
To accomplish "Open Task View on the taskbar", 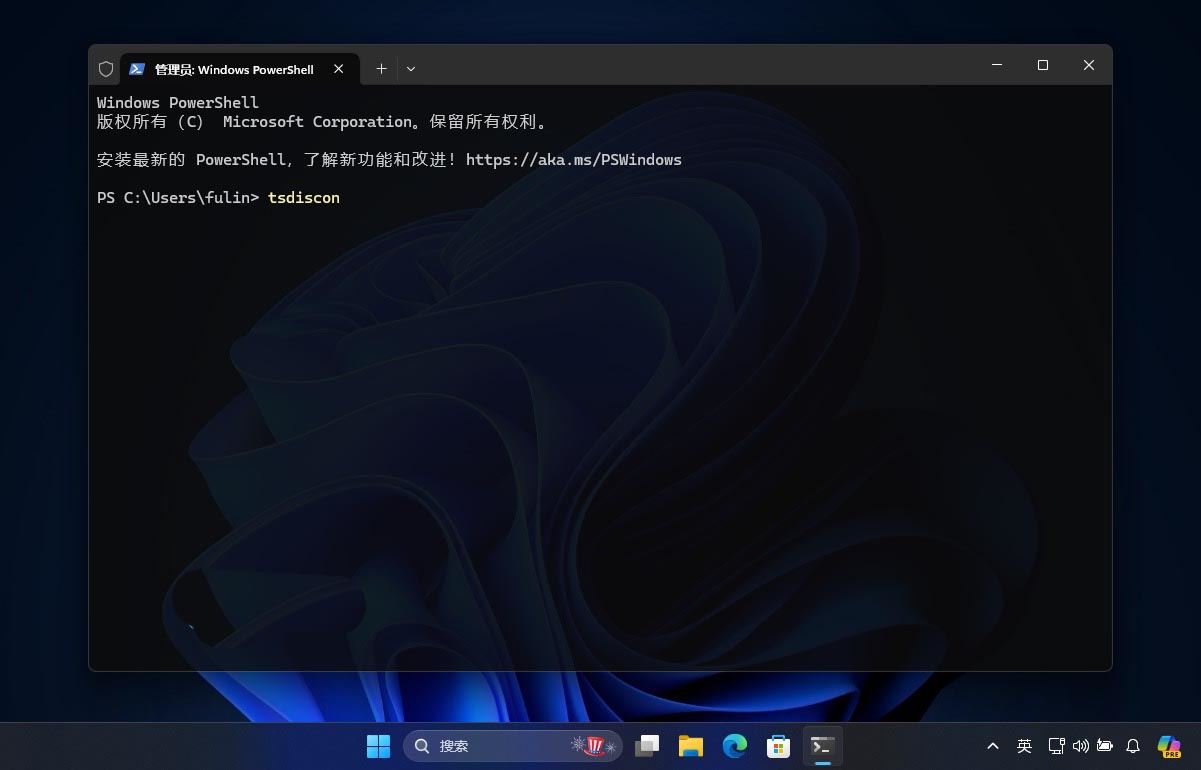I will (647, 746).
